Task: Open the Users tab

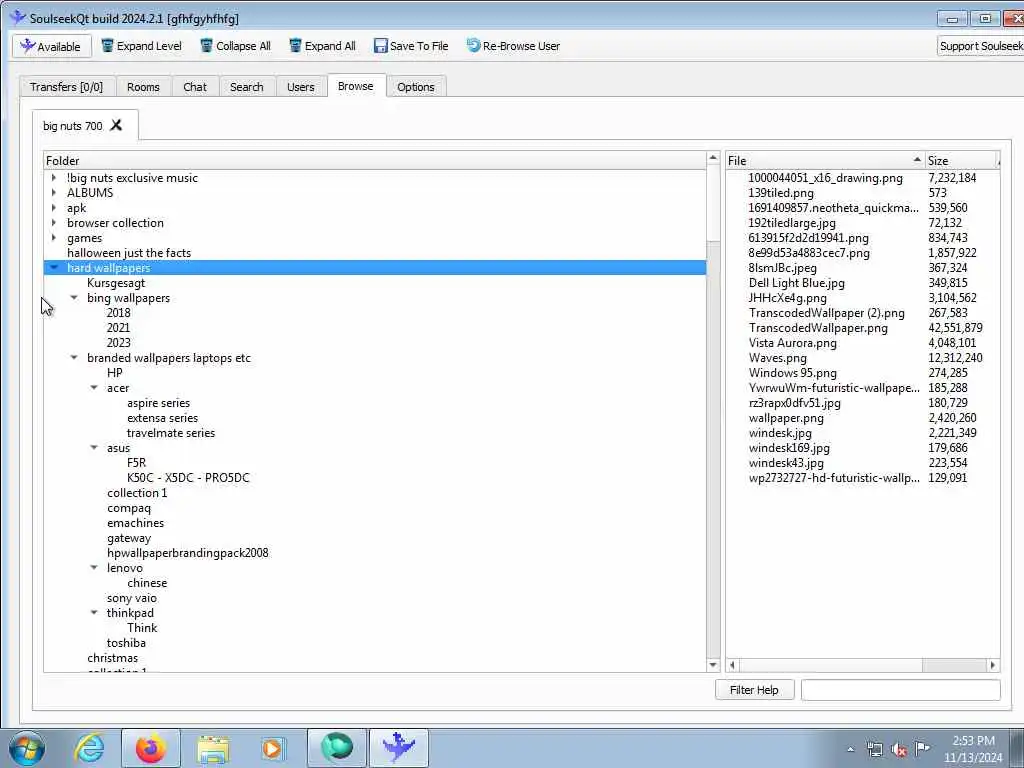Action: tap(300, 87)
